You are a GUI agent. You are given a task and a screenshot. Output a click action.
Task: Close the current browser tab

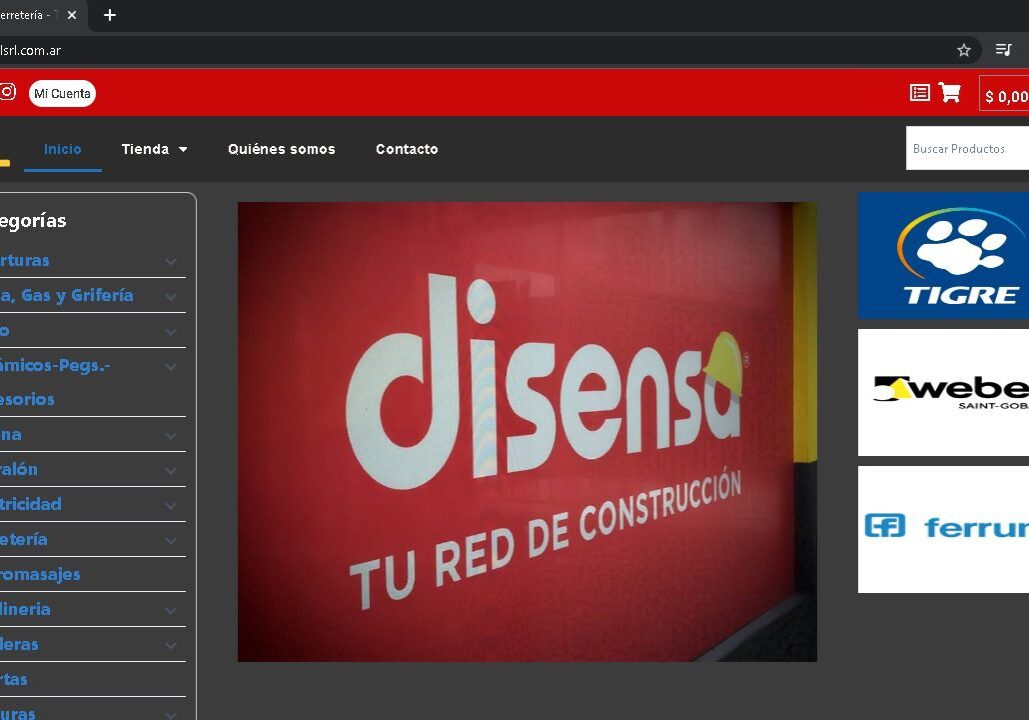tap(72, 15)
